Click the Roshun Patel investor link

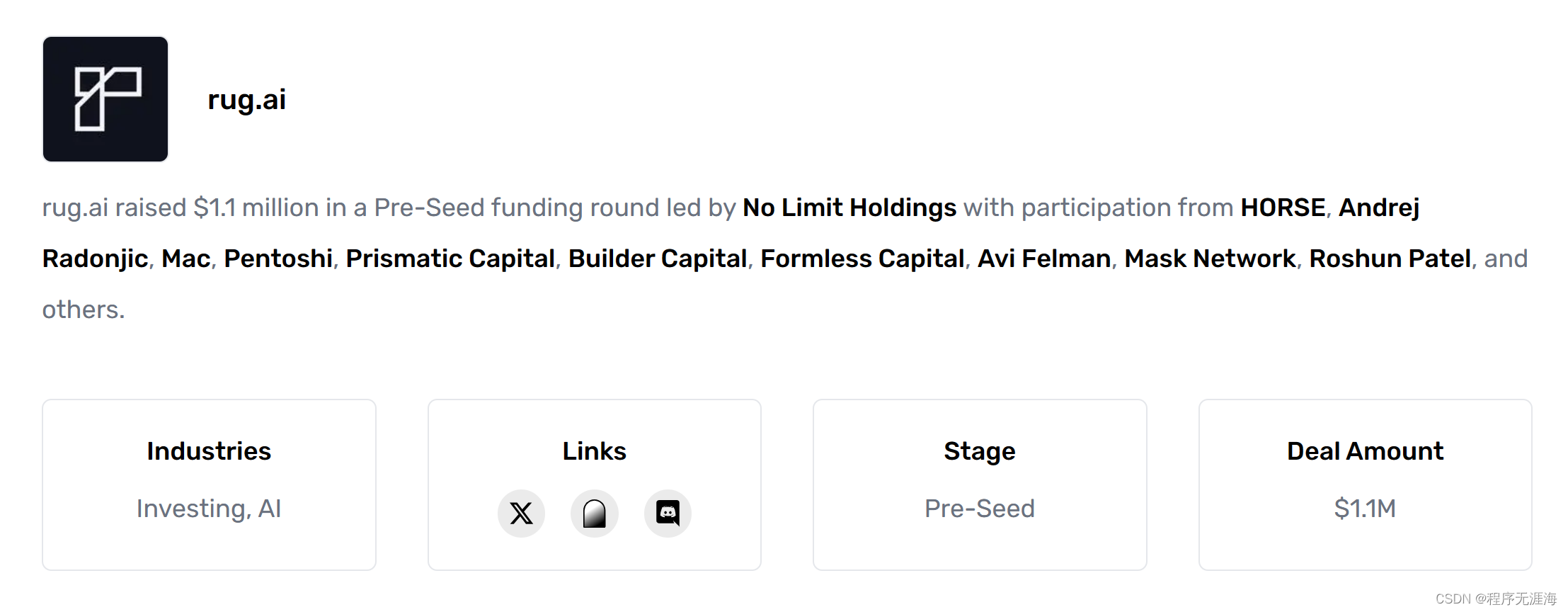[1390, 259]
